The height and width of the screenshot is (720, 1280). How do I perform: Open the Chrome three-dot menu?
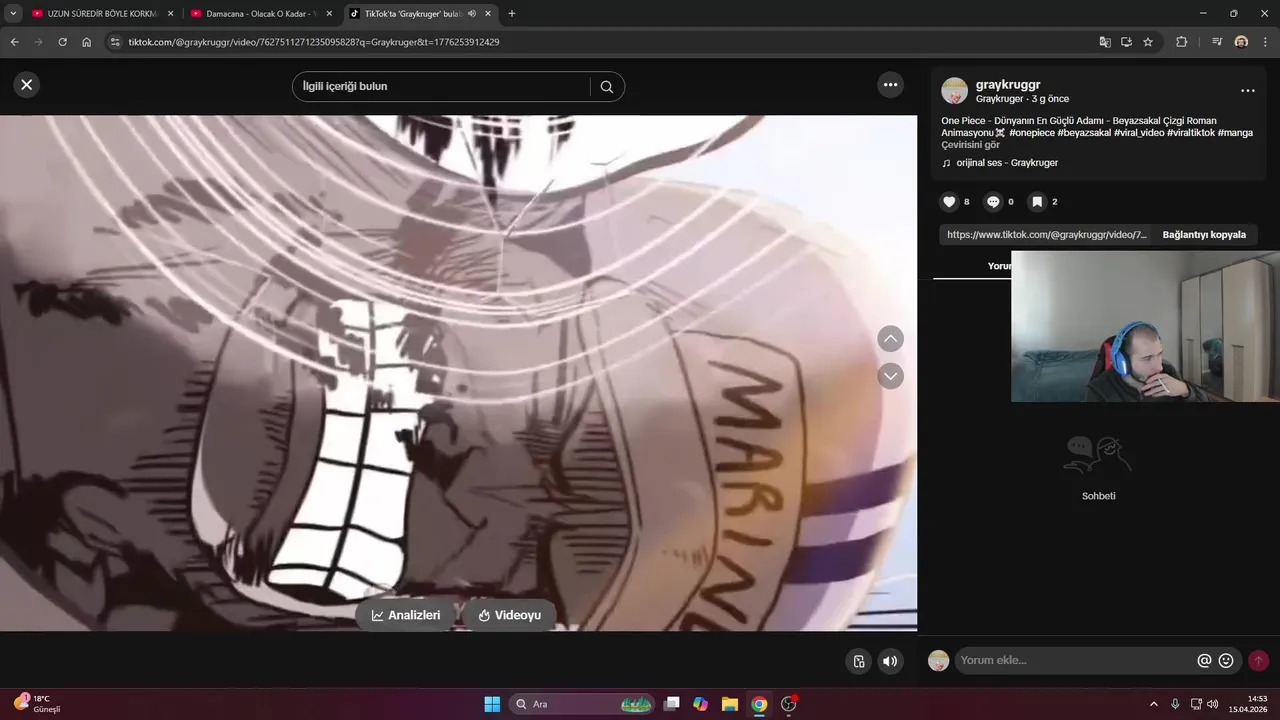click(1265, 42)
